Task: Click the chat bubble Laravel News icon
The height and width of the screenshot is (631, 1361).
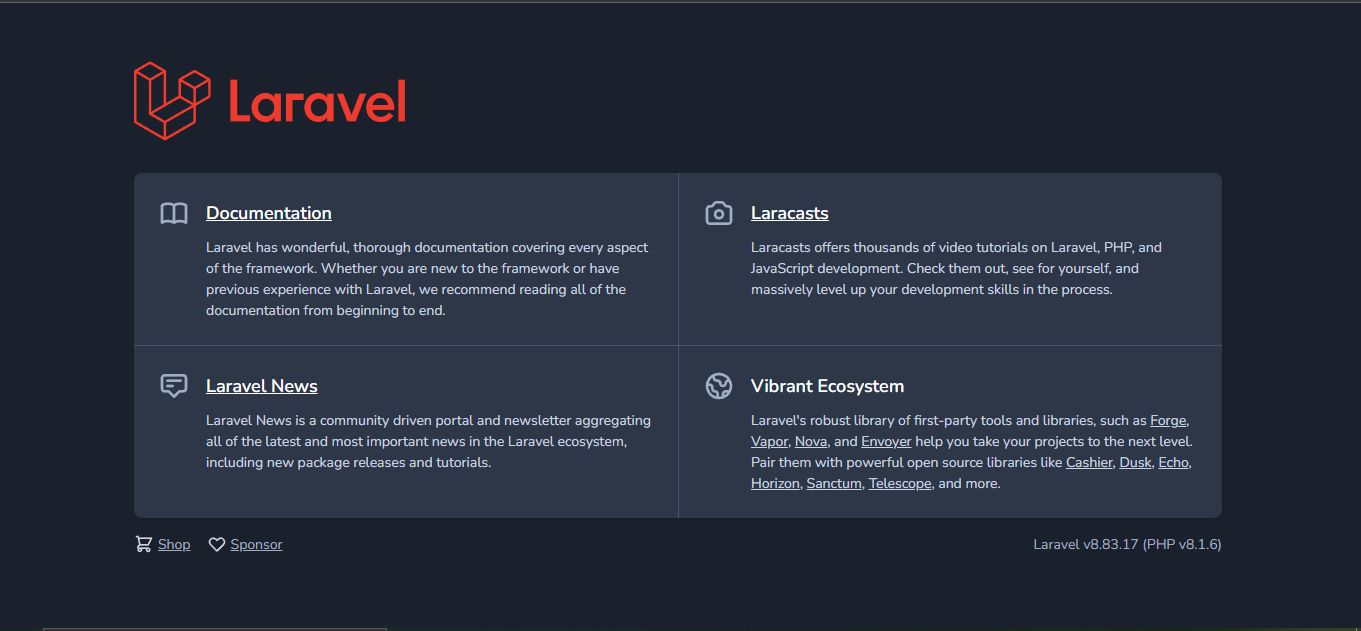Action: tap(174, 386)
